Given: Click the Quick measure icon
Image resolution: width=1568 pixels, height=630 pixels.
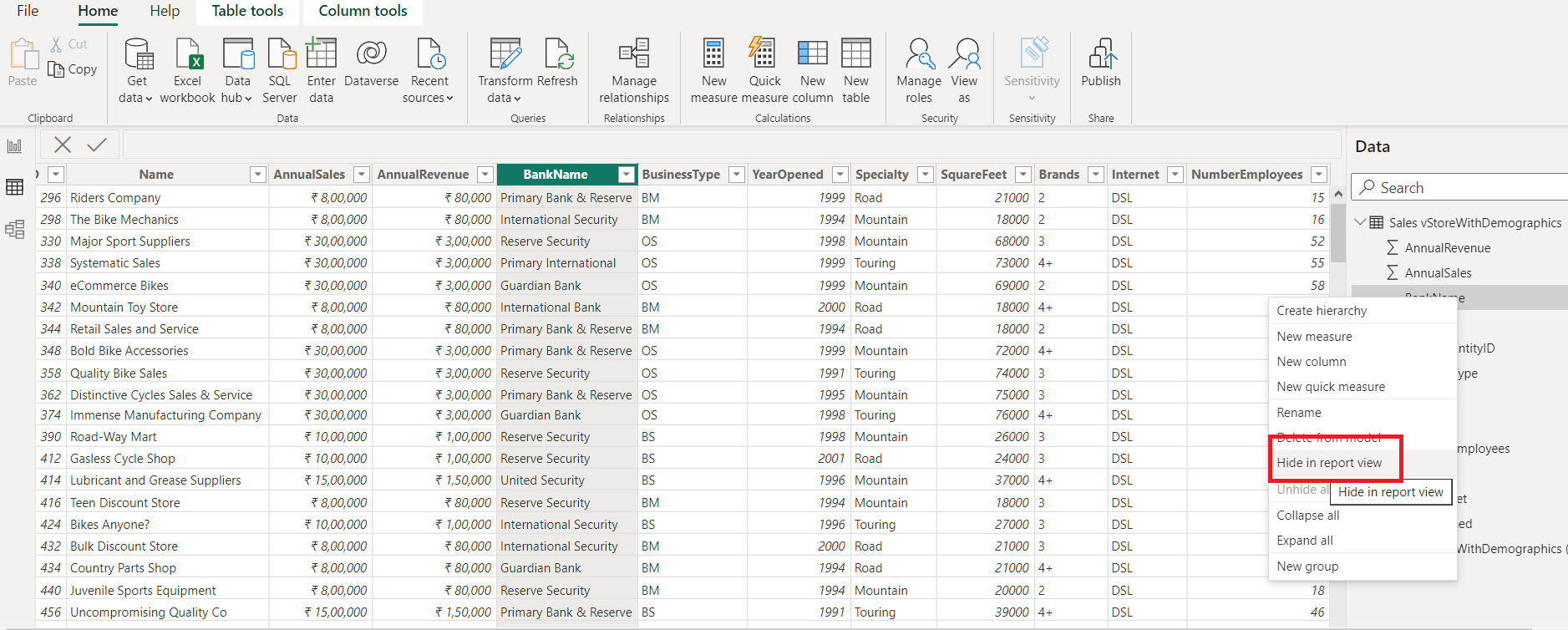Looking at the screenshot, I should [x=762, y=53].
